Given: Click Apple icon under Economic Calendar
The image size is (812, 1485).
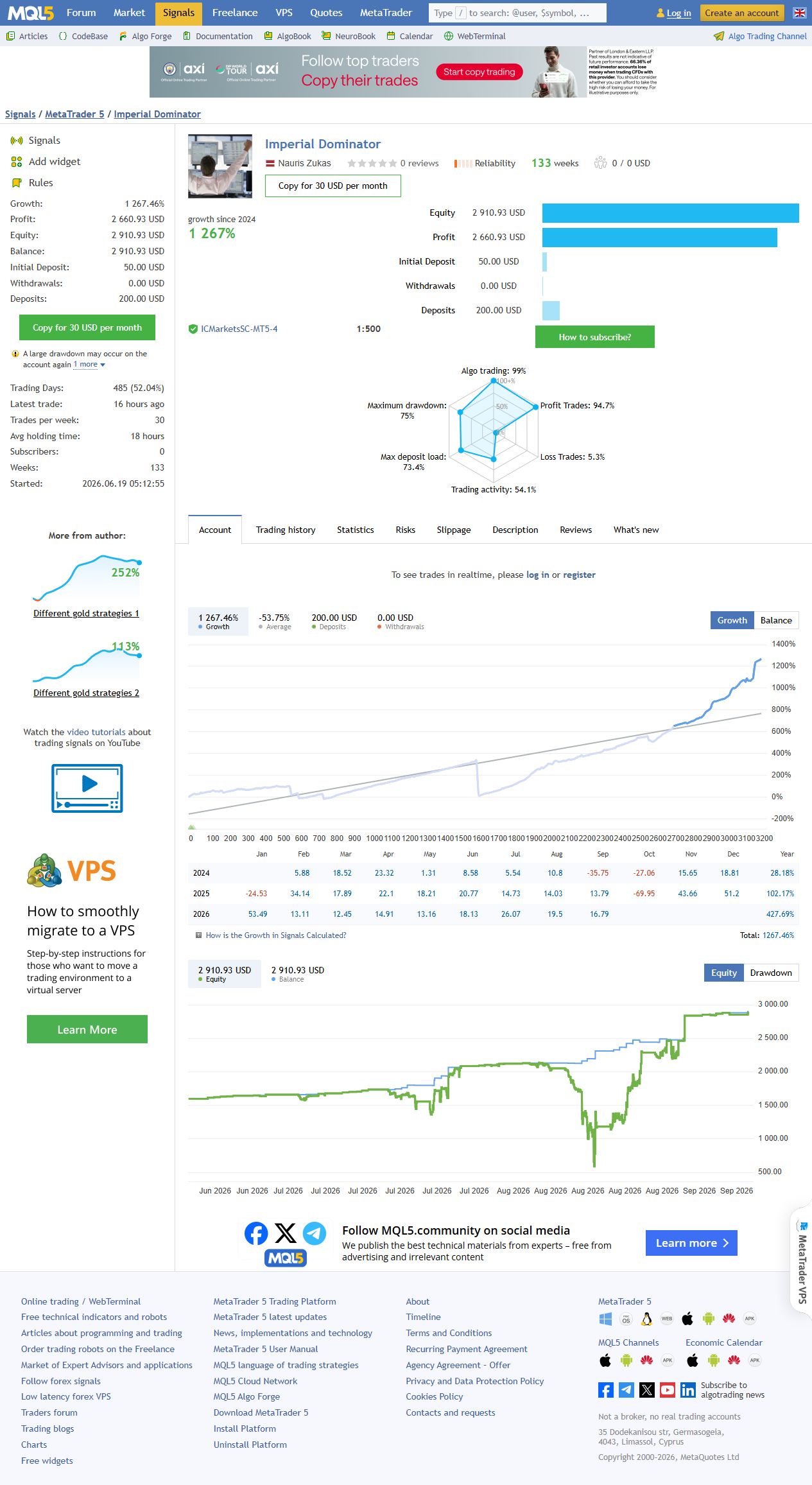Looking at the screenshot, I should coord(693,1360).
